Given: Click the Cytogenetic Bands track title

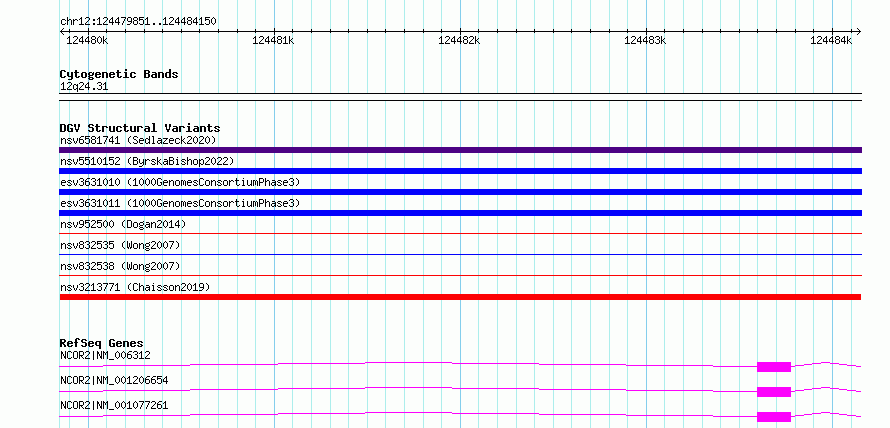Looking at the screenshot, I should click(x=119, y=74).
